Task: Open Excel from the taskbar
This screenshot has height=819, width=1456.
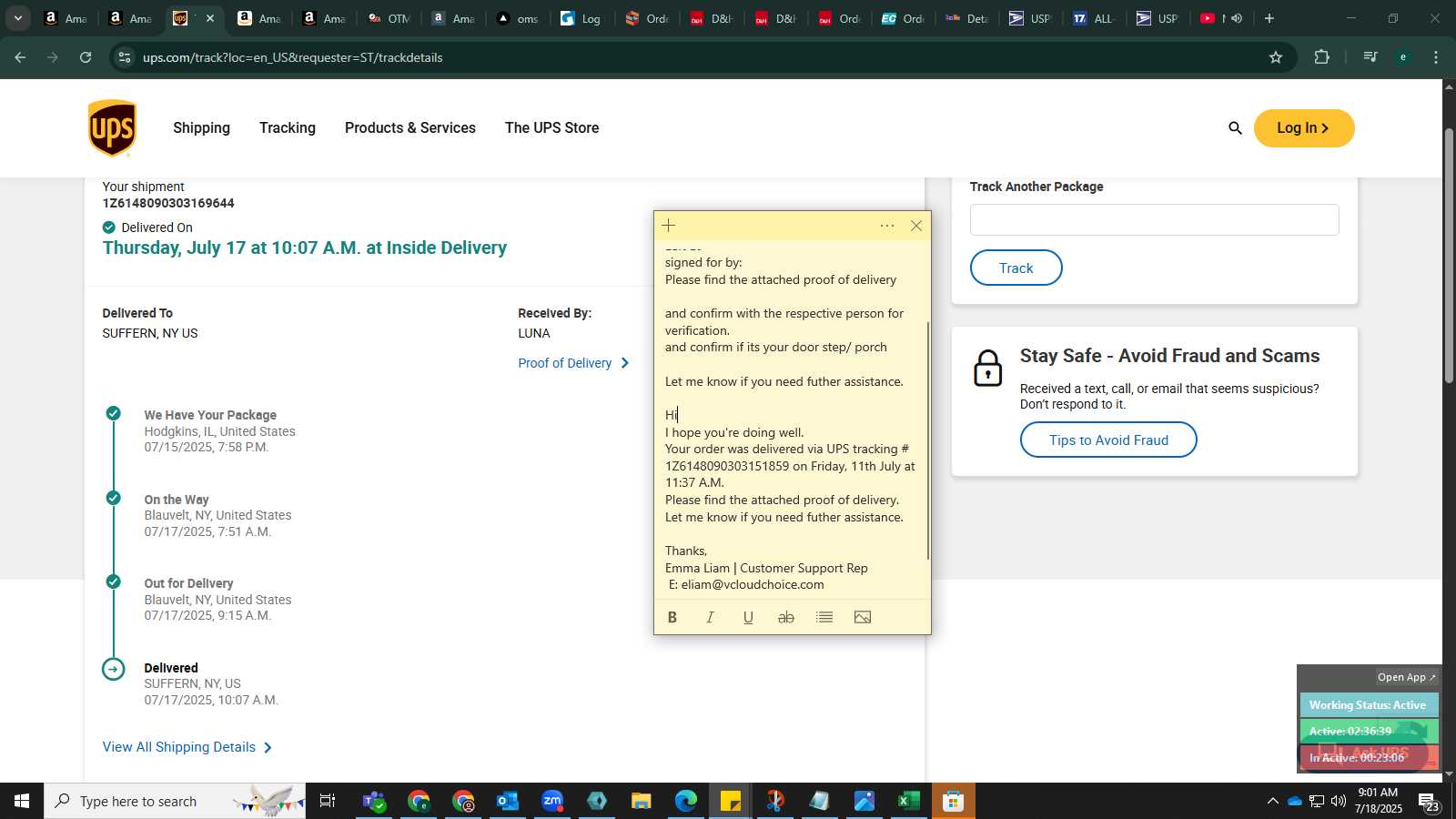Action: pos(908,801)
